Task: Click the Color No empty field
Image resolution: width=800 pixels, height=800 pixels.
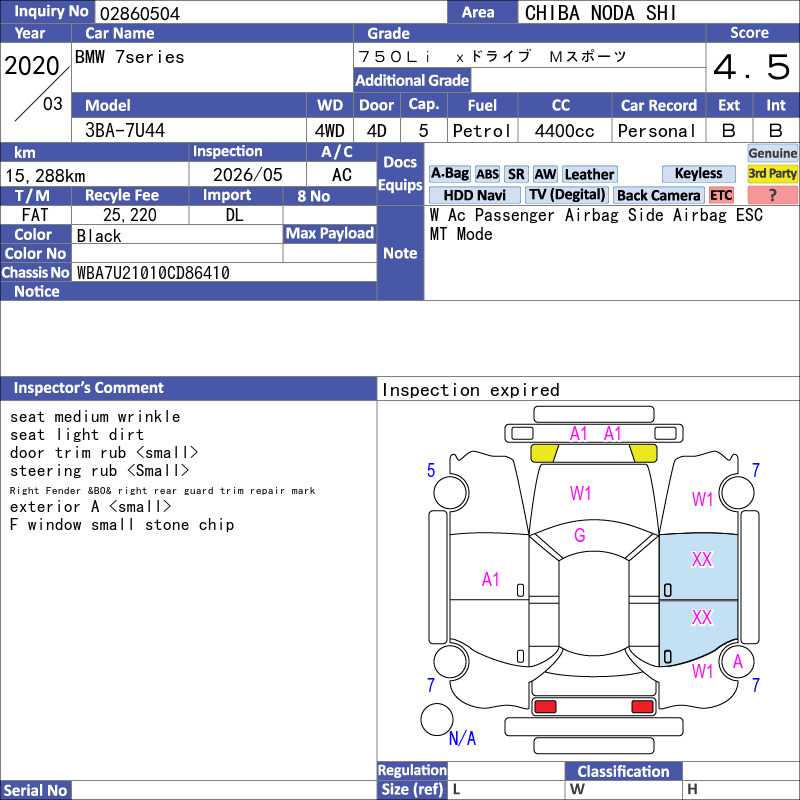Action: [x=177, y=253]
